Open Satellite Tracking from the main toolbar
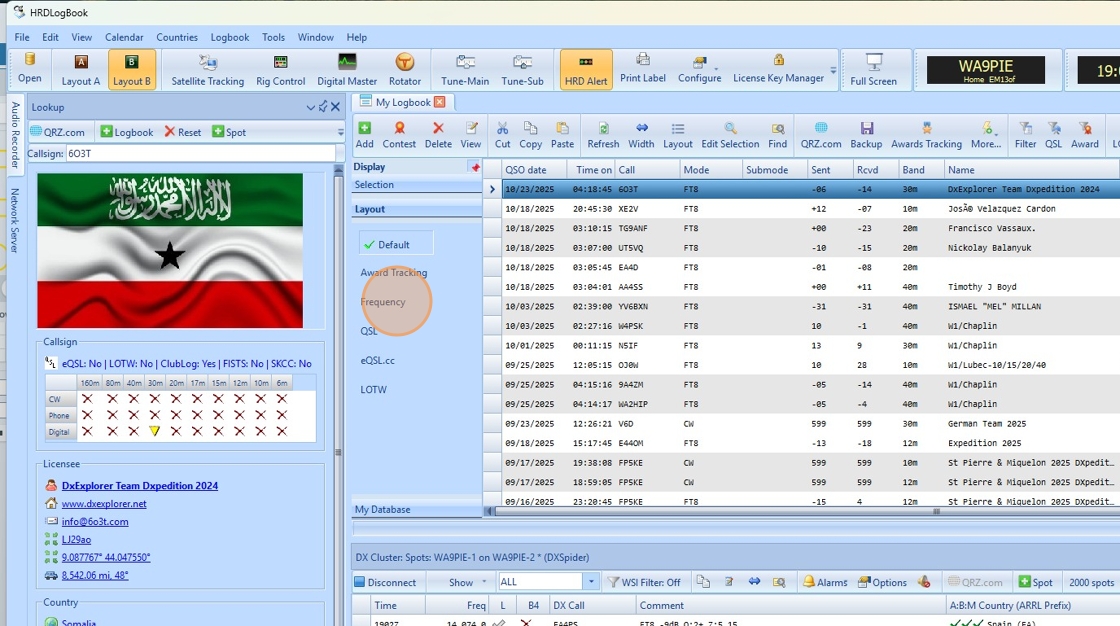The width and height of the screenshot is (1120, 626). [207, 70]
